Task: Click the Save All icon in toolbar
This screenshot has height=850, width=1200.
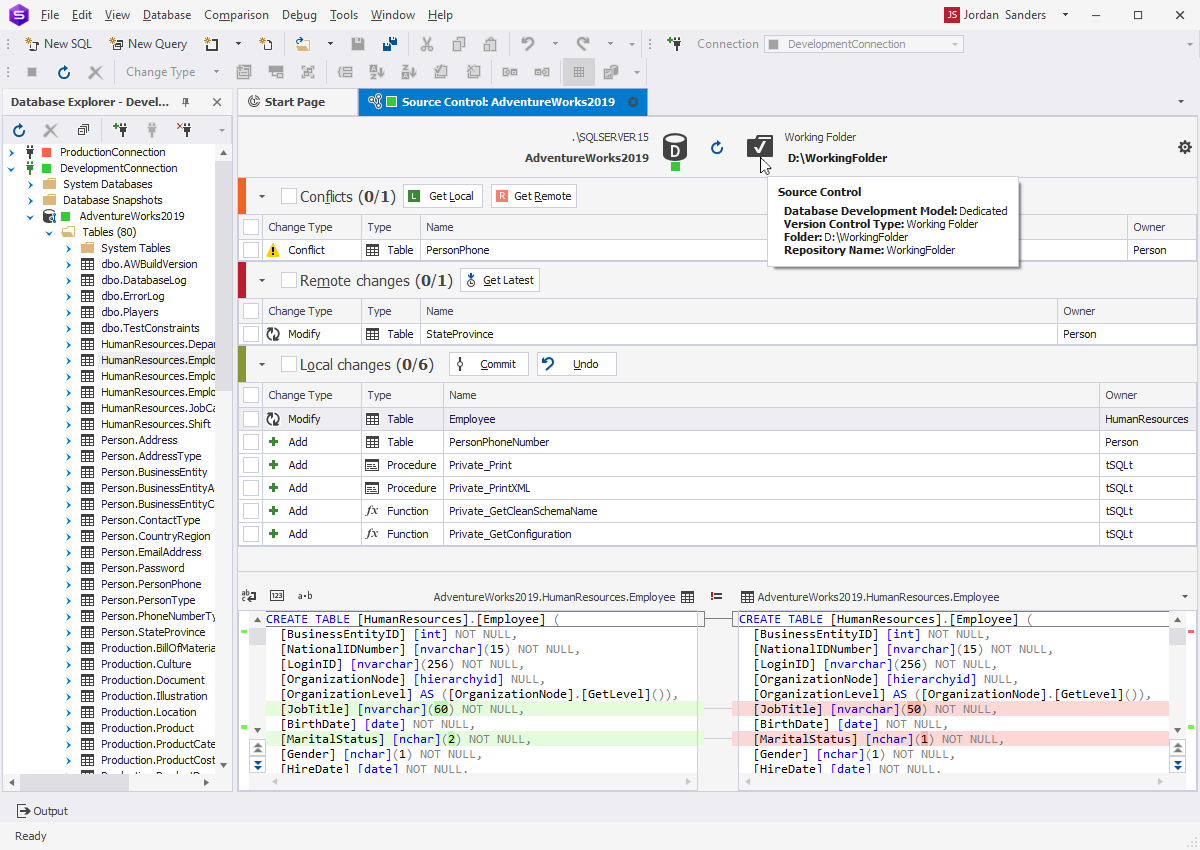Action: tap(390, 44)
